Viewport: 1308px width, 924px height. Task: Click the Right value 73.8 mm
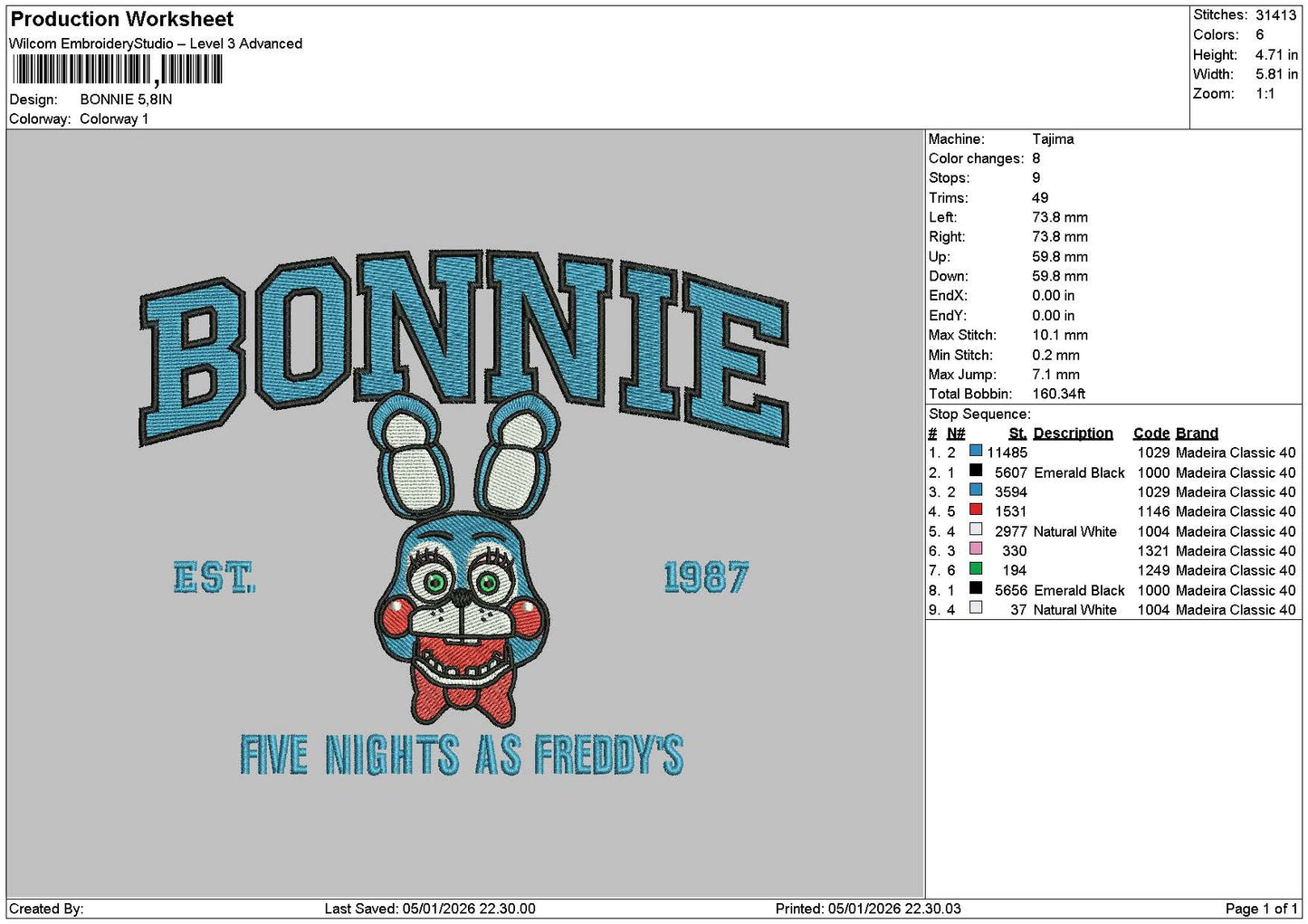click(1060, 237)
